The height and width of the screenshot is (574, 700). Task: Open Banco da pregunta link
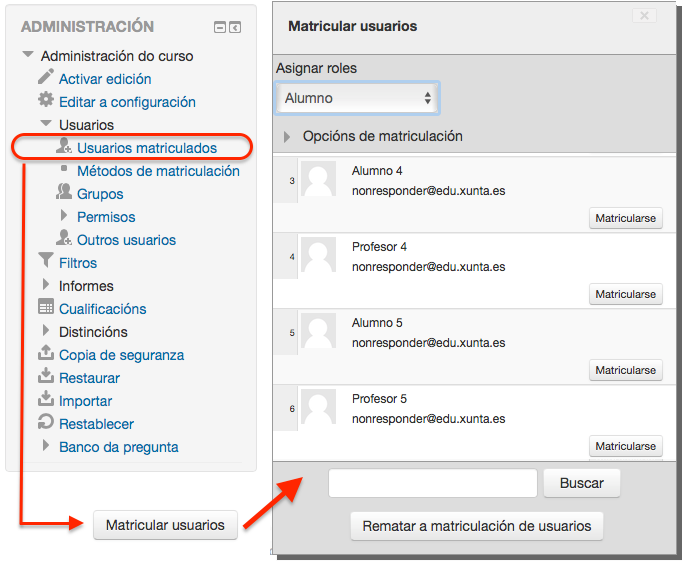[119, 447]
